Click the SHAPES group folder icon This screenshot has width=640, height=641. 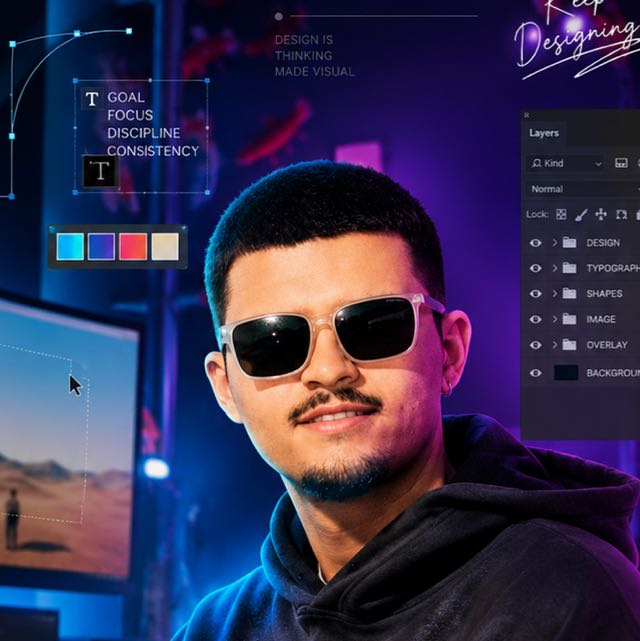(x=569, y=294)
